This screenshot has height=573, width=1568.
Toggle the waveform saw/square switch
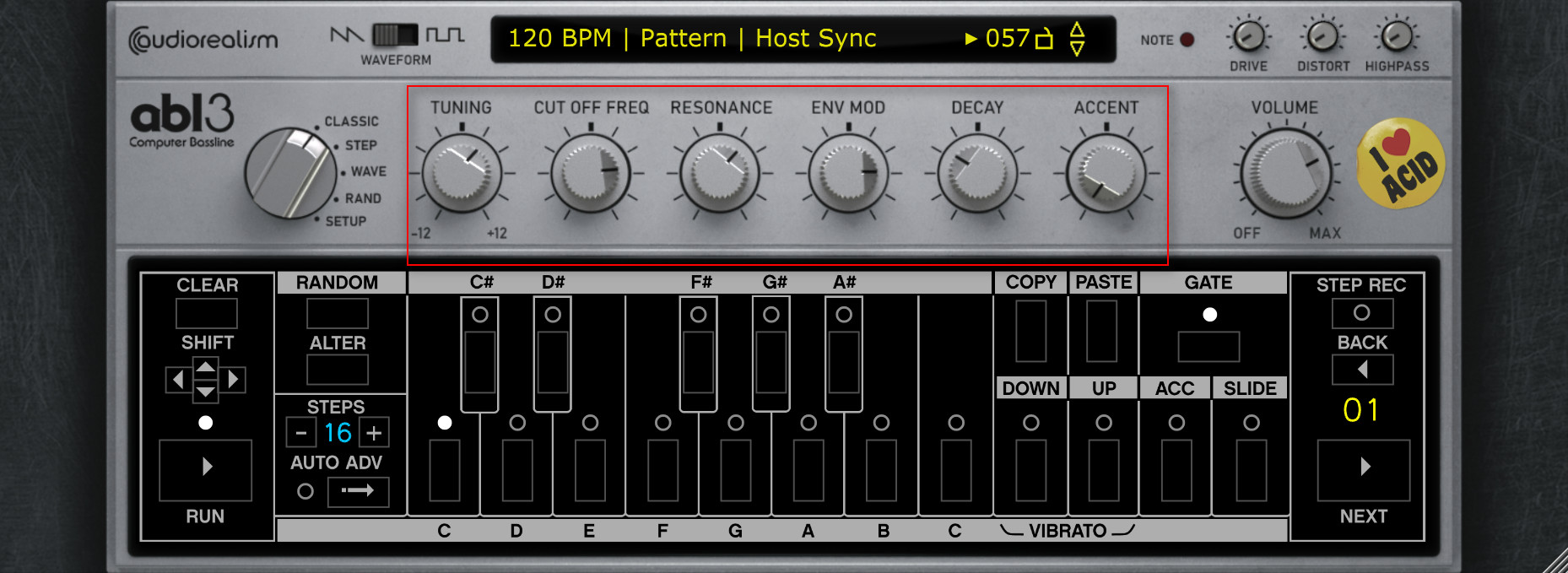pyautogui.click(x=396, y=35)
